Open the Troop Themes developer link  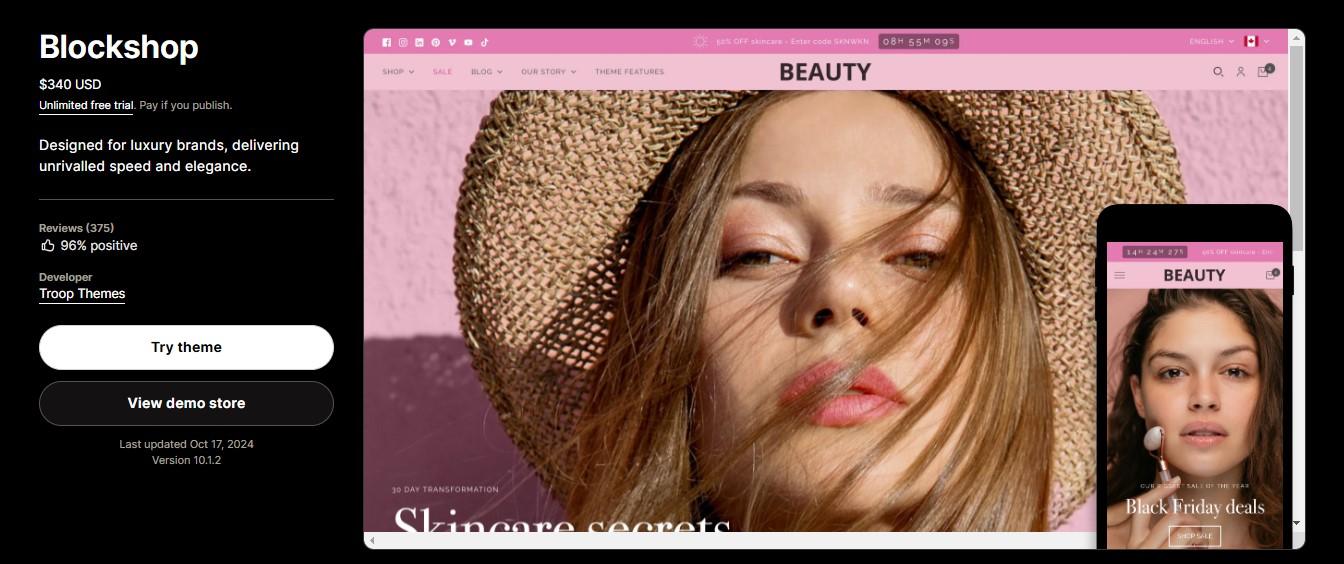point(82,294)
